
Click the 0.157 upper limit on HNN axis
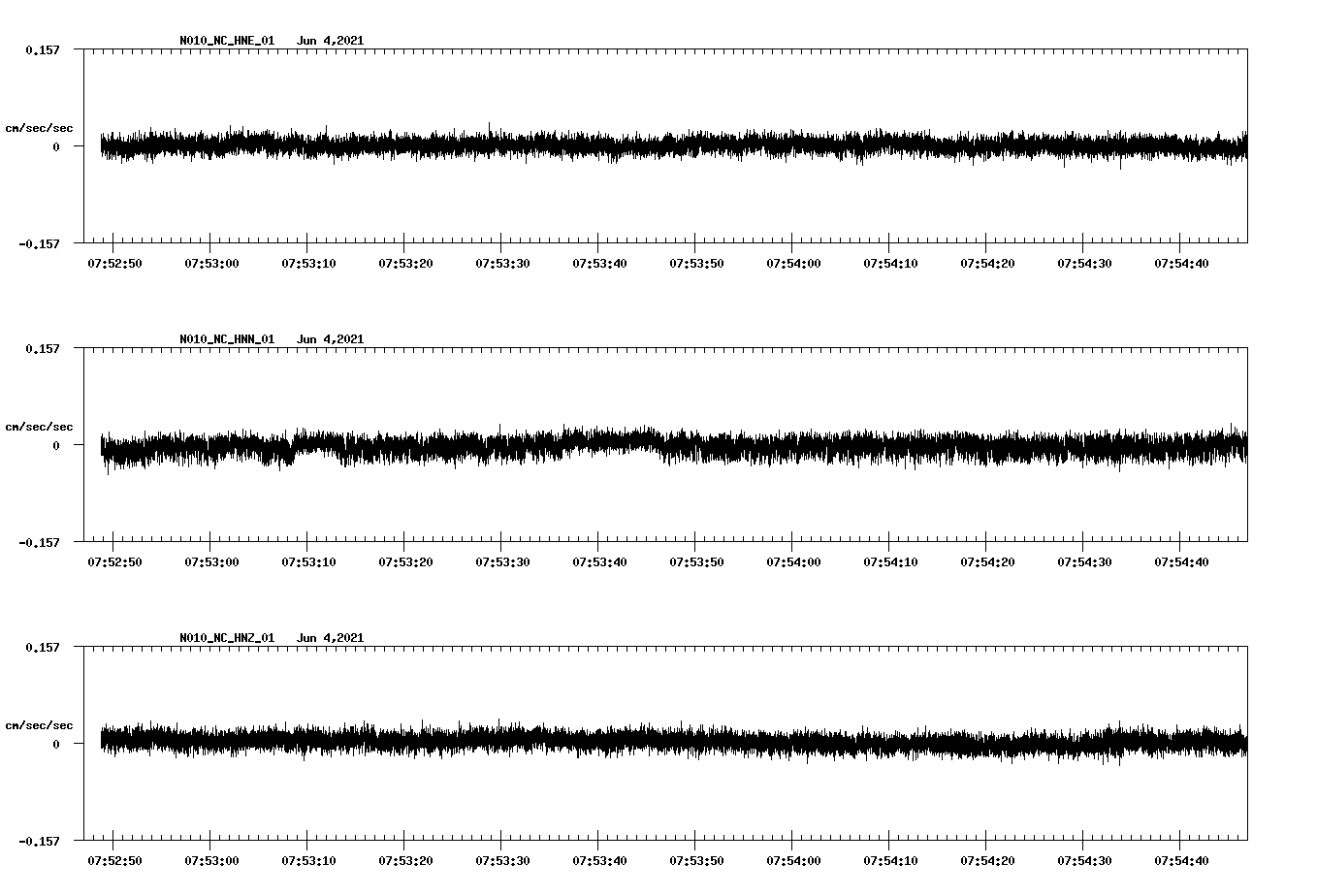[x=43, y=348]
